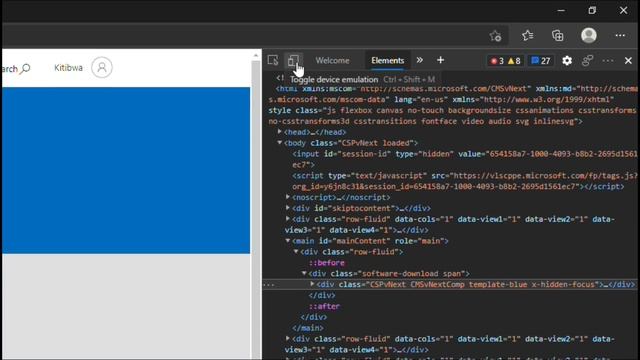Click the page scrollbar up arrow
640x360 pixels.
point(256,55)
